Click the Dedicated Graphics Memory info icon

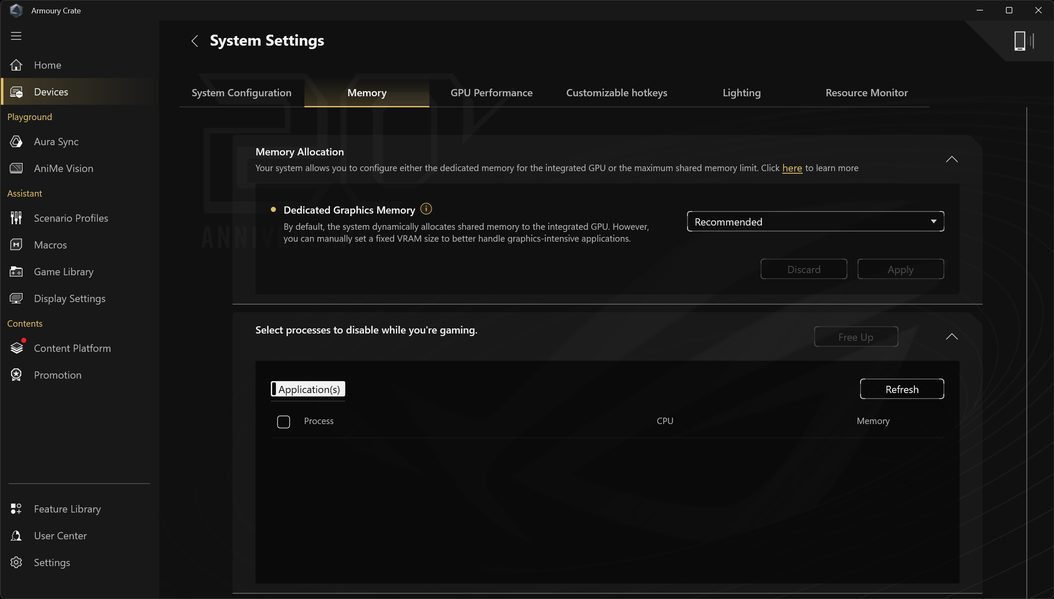pyautogui.click(x=426, y=209)
